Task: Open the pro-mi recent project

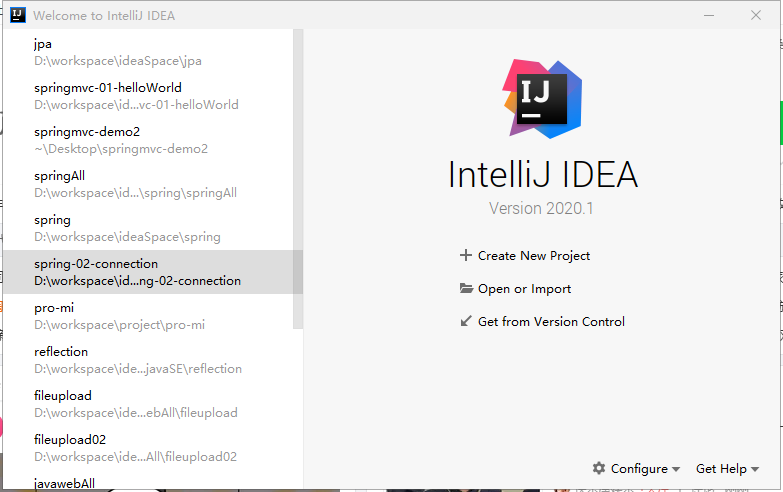Action: pyautogui.click(x=148, y=316)
